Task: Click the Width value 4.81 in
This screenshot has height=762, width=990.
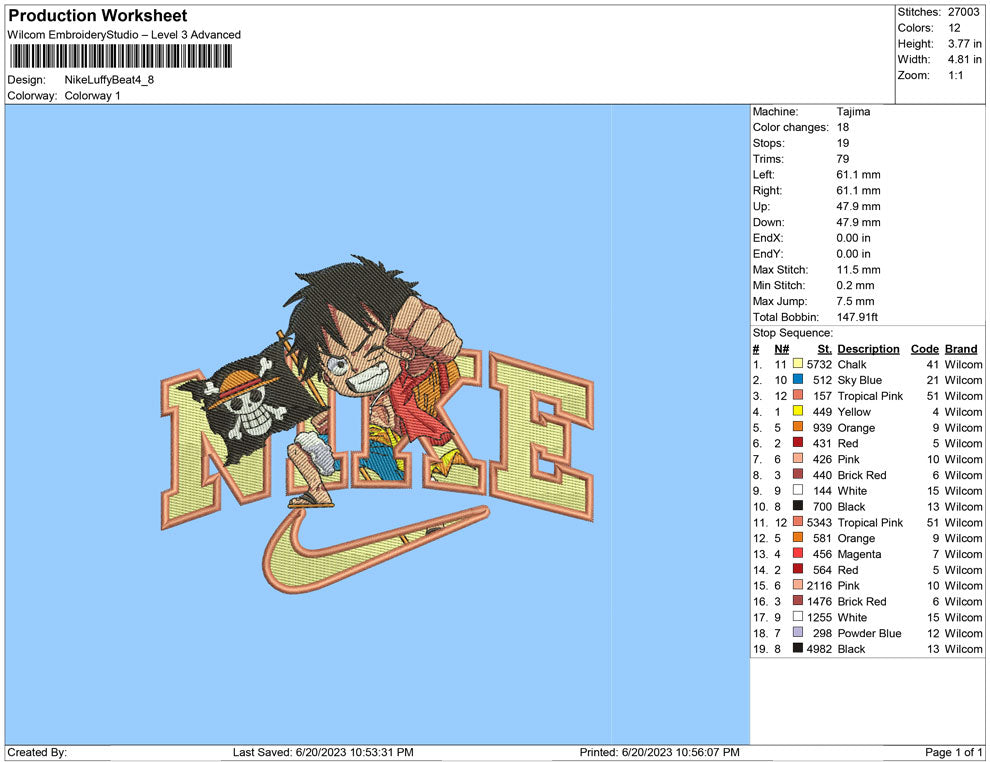Action: pos(964,59)
